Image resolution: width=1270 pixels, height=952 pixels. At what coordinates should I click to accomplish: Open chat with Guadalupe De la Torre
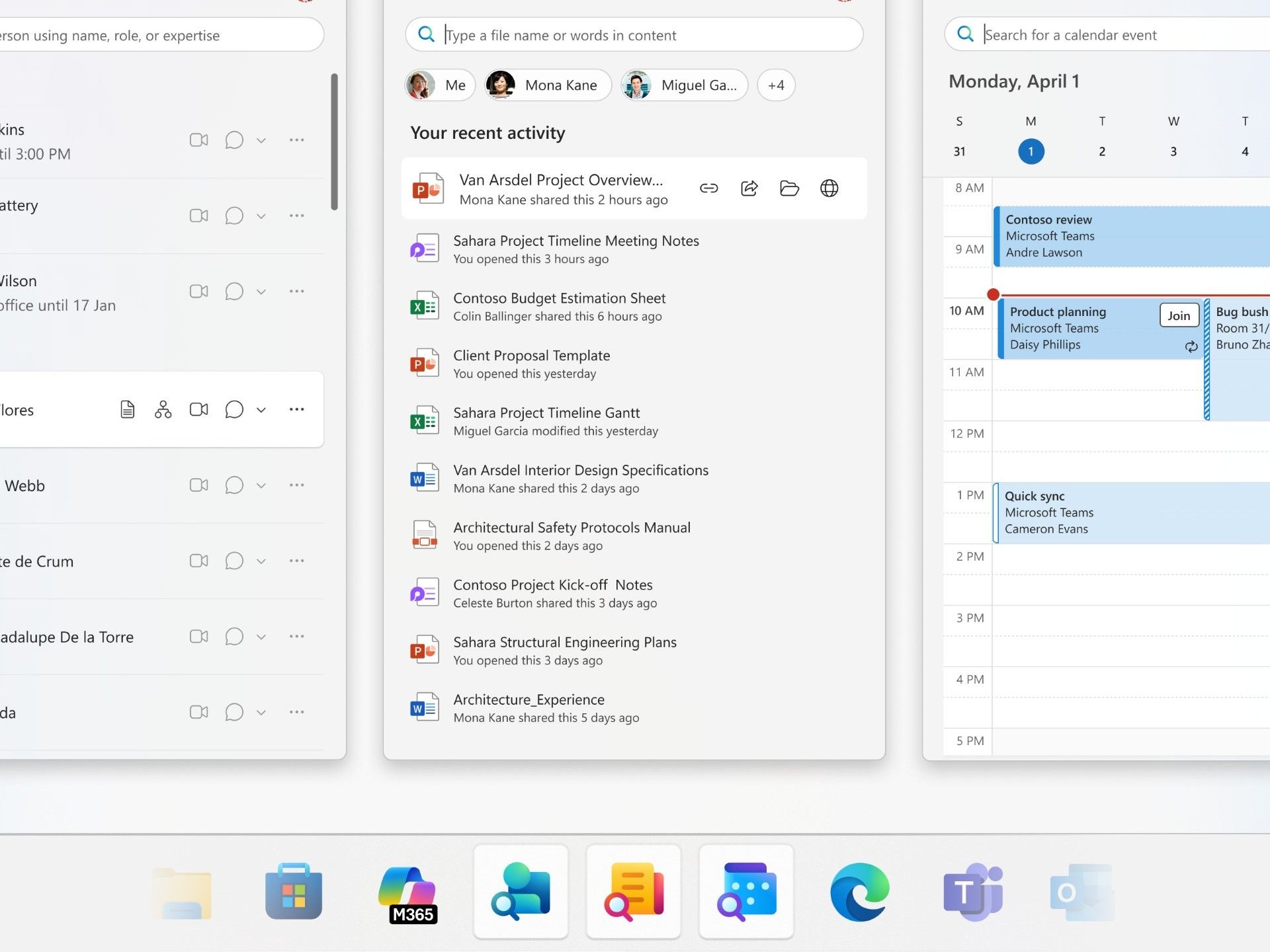(234, 637)
